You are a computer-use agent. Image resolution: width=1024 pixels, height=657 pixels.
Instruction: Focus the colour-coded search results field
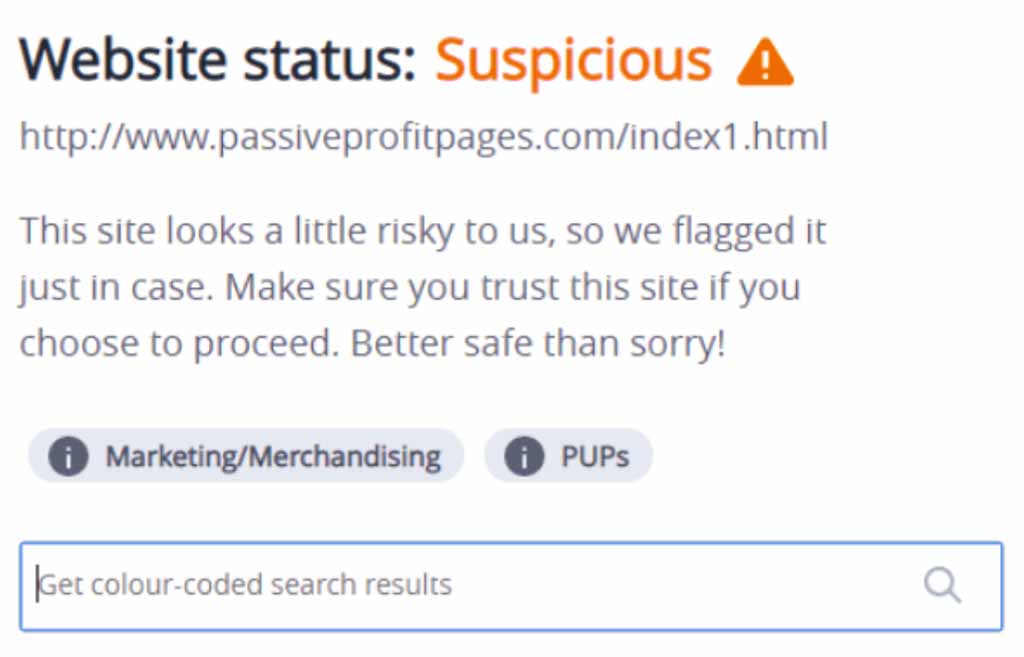(511, 586)
